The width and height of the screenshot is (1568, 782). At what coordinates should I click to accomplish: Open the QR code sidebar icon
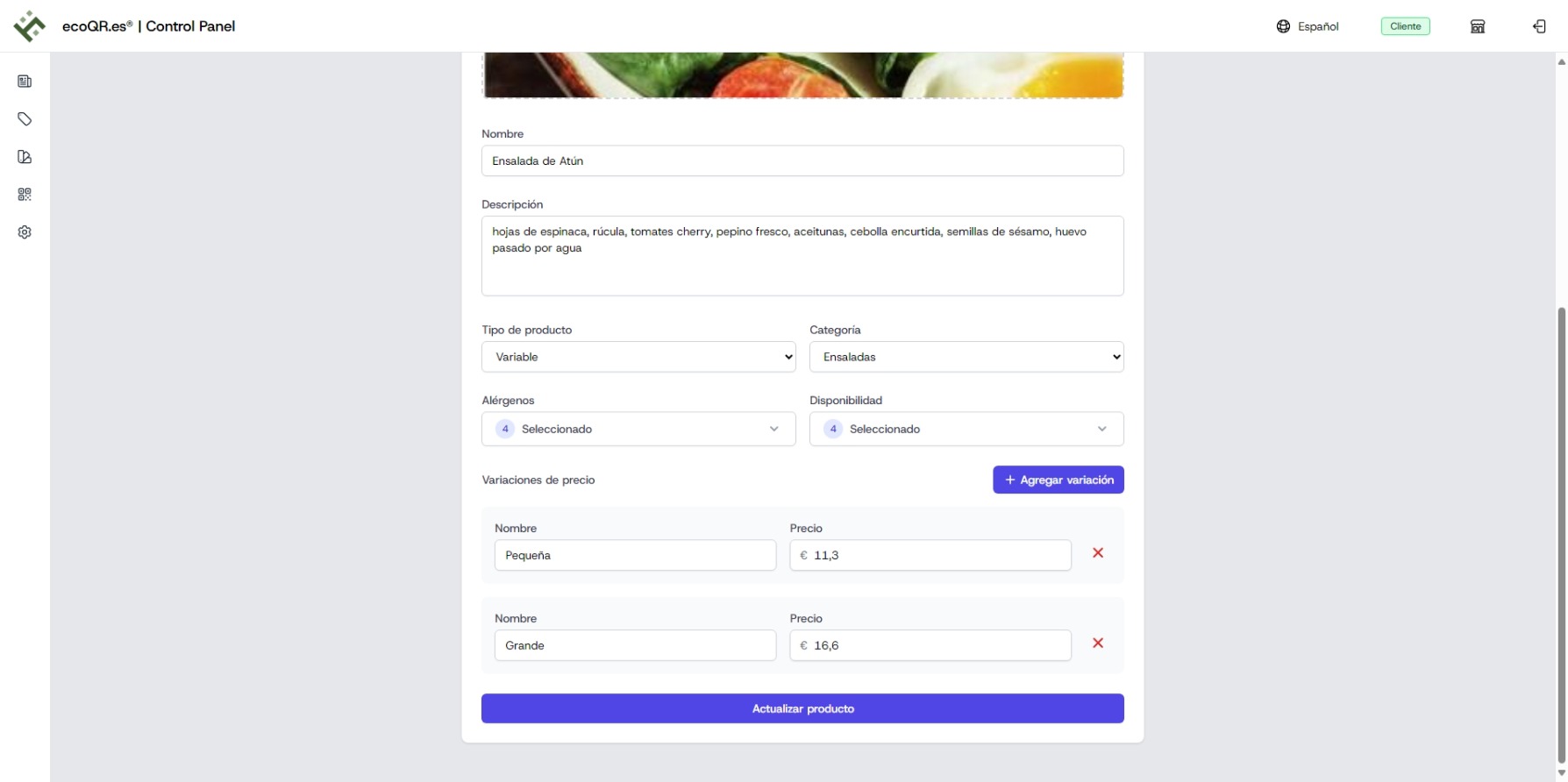[x=25, y=195]
